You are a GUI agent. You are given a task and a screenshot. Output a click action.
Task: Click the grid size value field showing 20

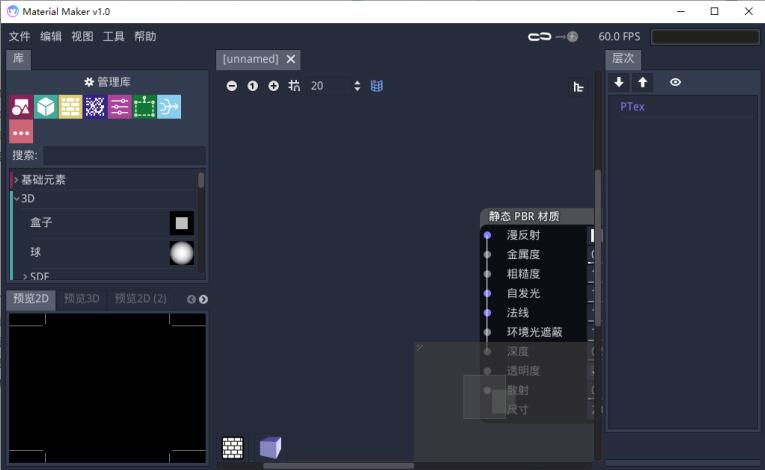pos(330,86)
